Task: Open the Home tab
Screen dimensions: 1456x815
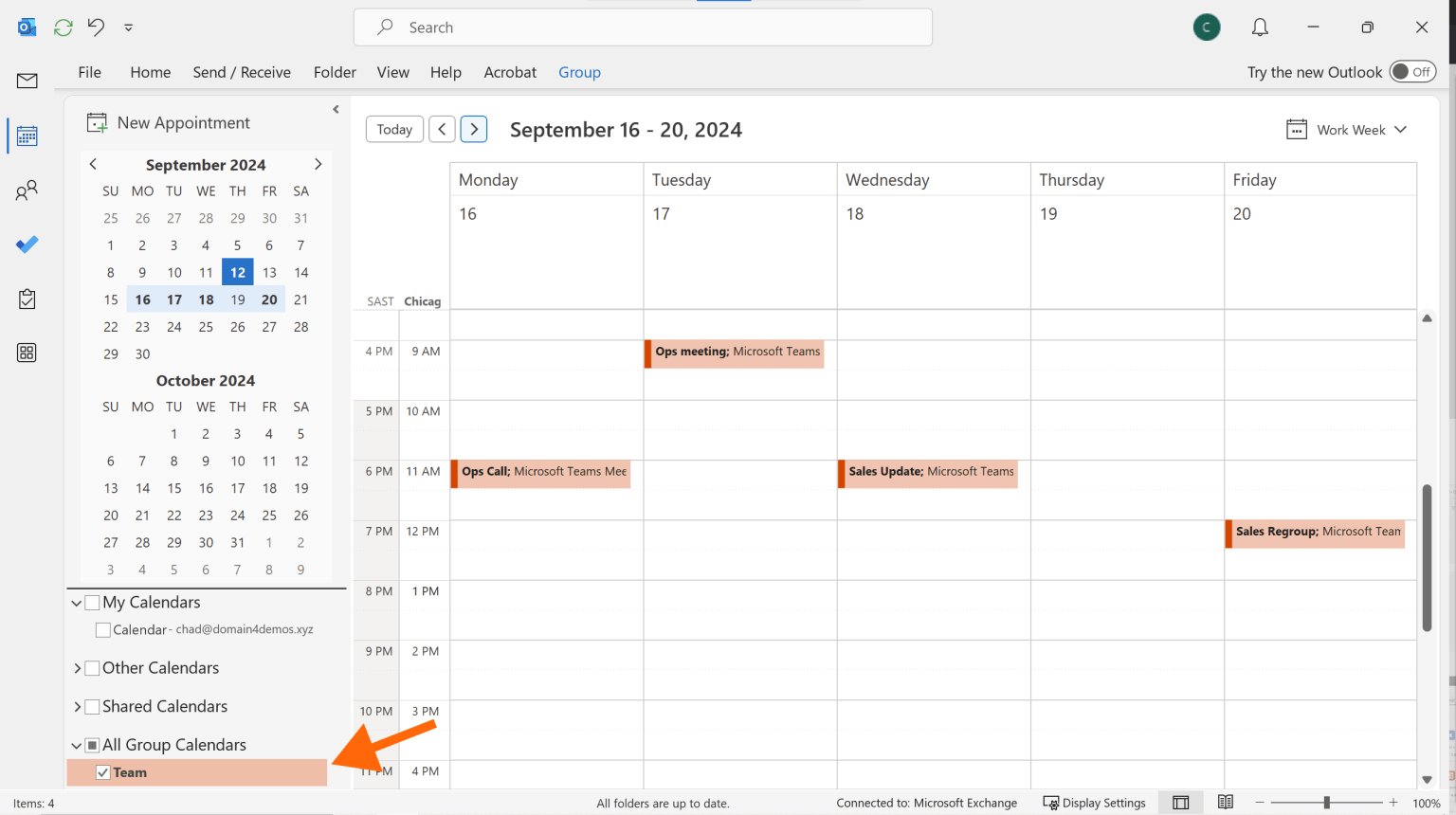Action: (151, 72)
